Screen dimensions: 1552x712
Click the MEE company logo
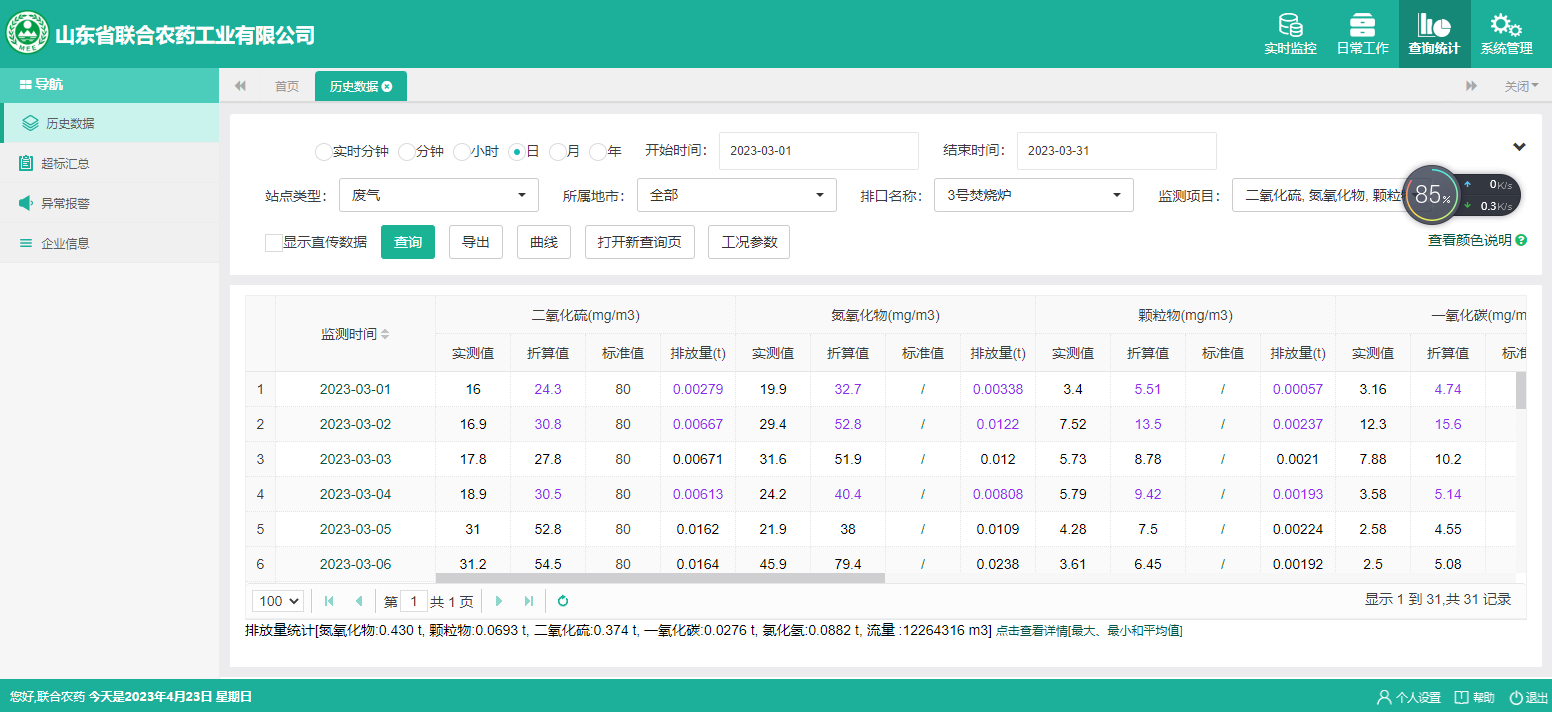pyautogui.click(x=28, y=34)
